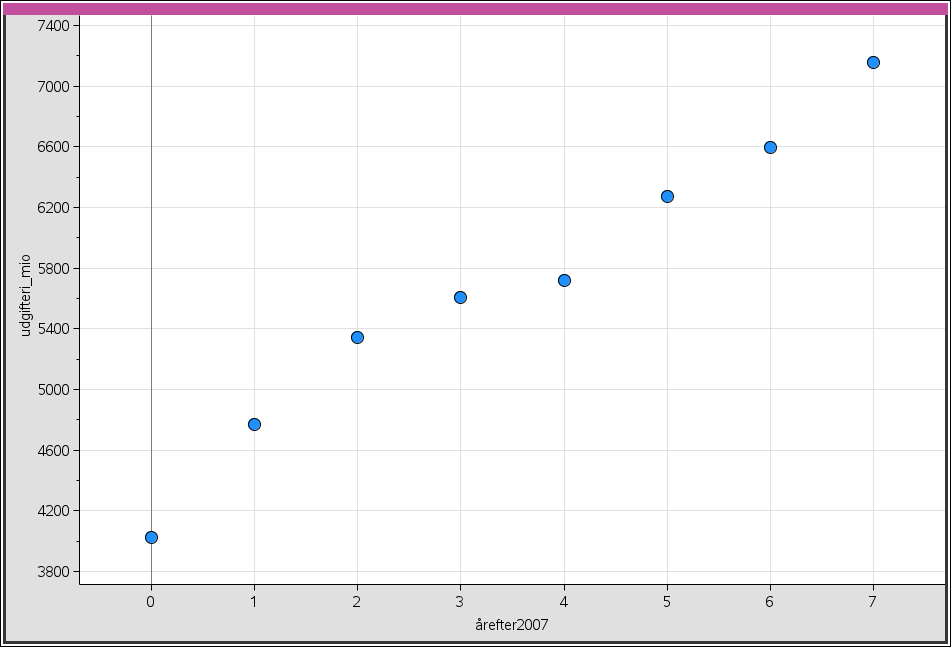
Task: Open the årefter2007 x-axis variable label
Action: [x=511, y=625]
